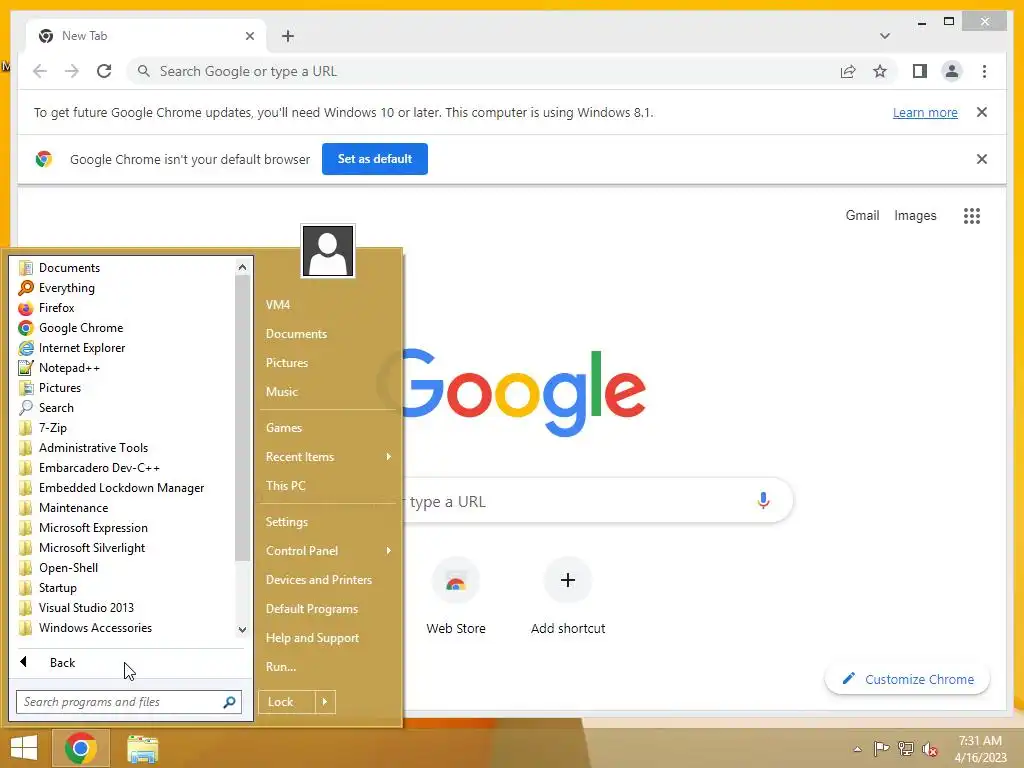Click the search magnifier in Start menu search box
This screenshot has width=1024, height=768.
(x=229, y=702)
